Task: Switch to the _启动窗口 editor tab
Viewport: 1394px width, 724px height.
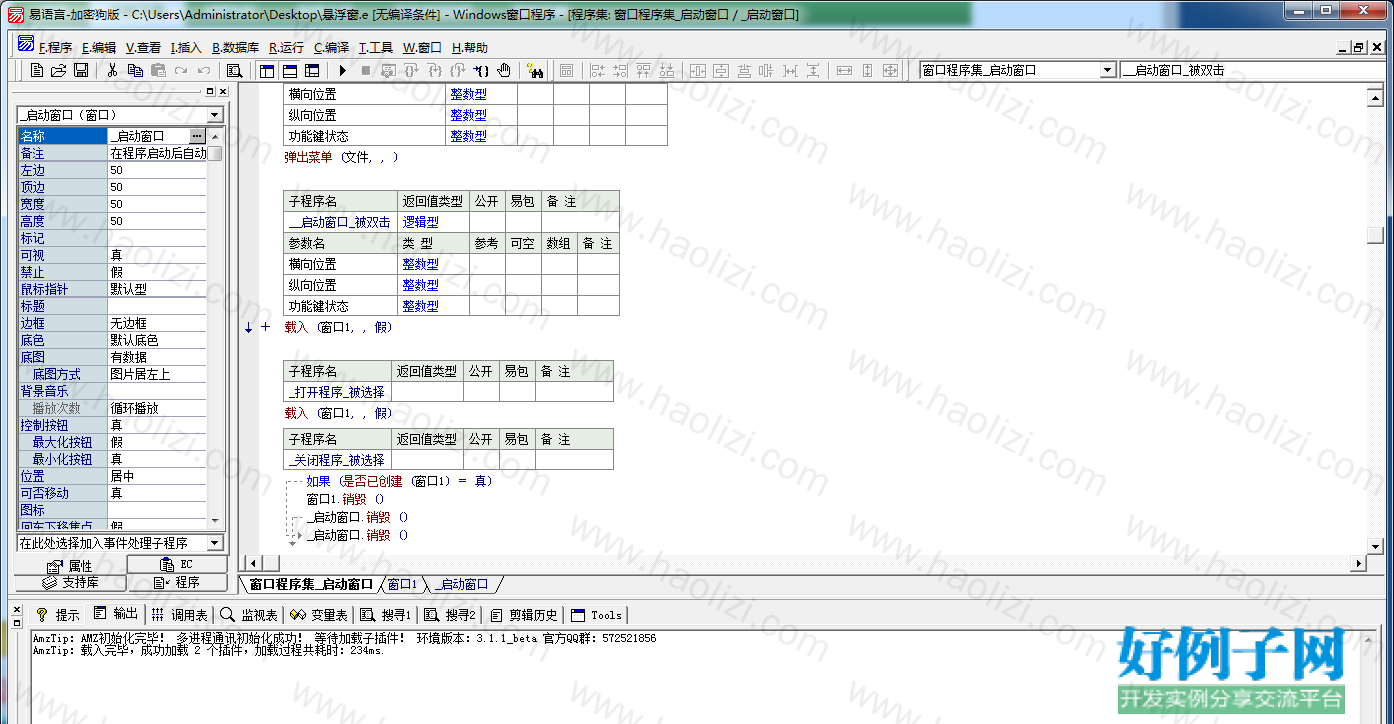Action: pyautogui.click(x=461, y=584)
